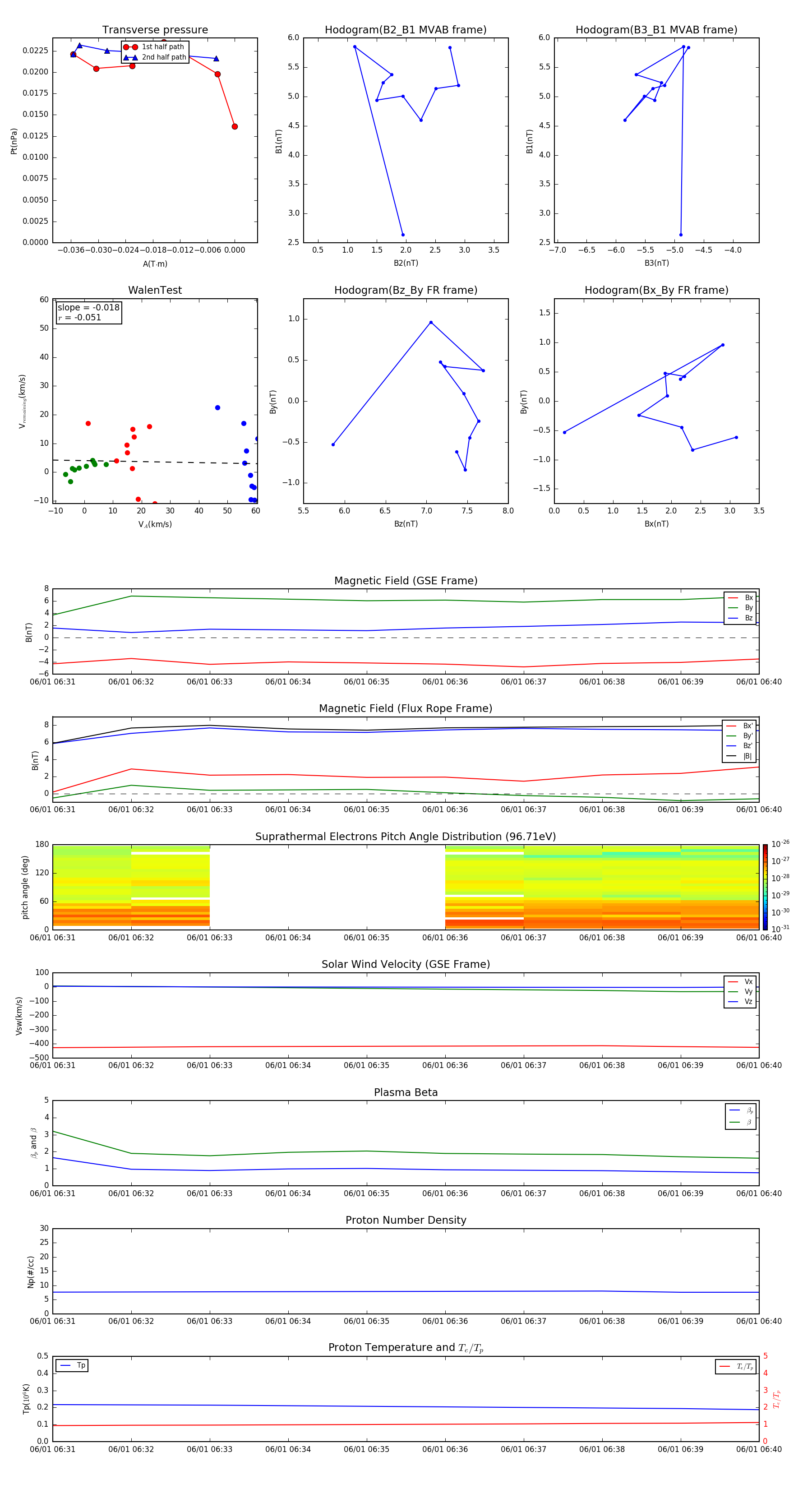Click the 'Bz' legend entry in GSE field plot
This screenshot has height=1489, width=812.
[x=740, y=619]
